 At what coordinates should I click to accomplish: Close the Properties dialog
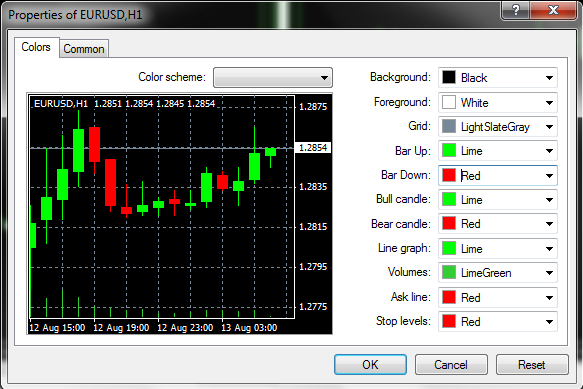click(x=553, y=10)
